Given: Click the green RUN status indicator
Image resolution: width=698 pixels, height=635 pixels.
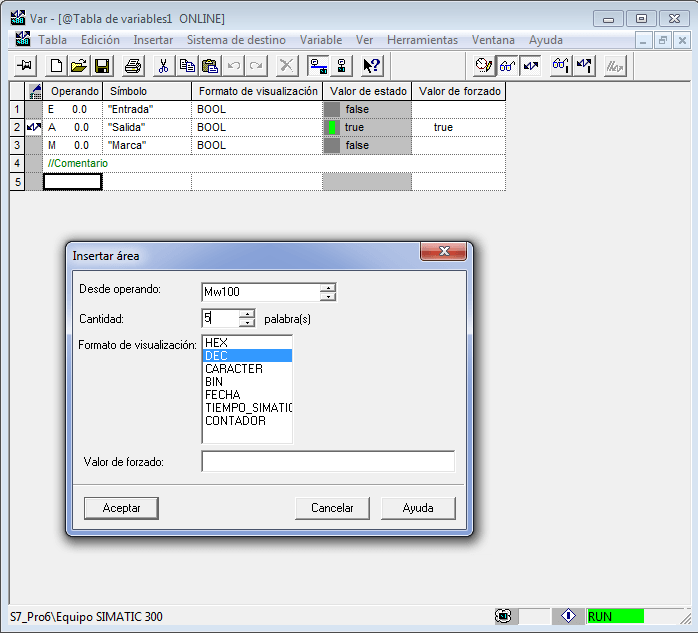Looking at the screenshot, I should (615, 616).
